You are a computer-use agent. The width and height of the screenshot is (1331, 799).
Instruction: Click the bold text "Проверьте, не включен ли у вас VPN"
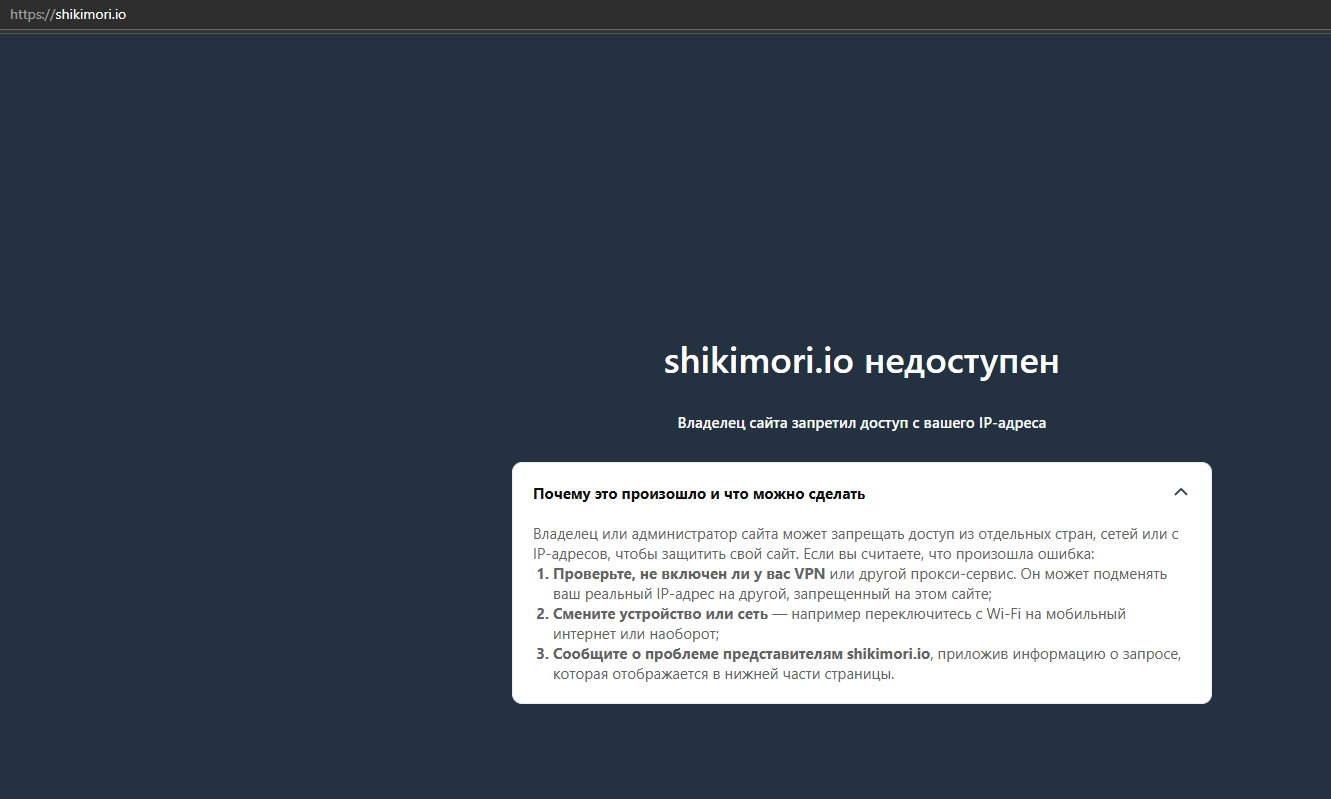point(689,574)
